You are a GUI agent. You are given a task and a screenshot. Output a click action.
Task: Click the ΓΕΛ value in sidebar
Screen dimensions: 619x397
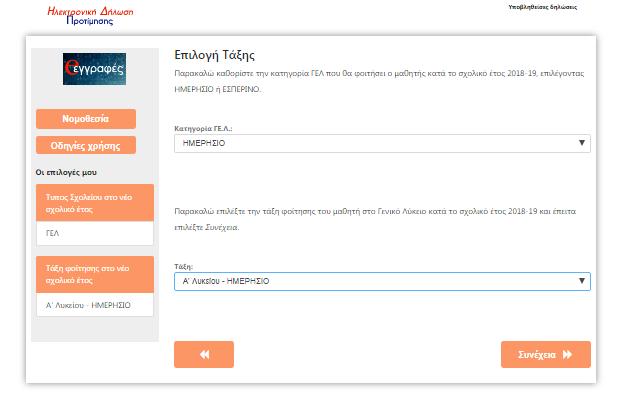95,233
